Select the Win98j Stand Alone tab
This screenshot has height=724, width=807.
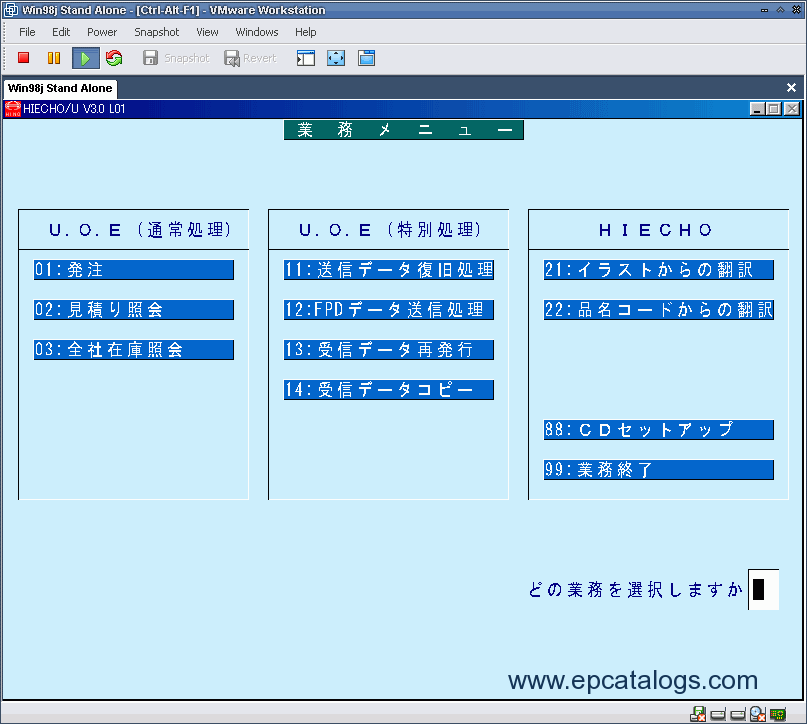click(60, 88)
